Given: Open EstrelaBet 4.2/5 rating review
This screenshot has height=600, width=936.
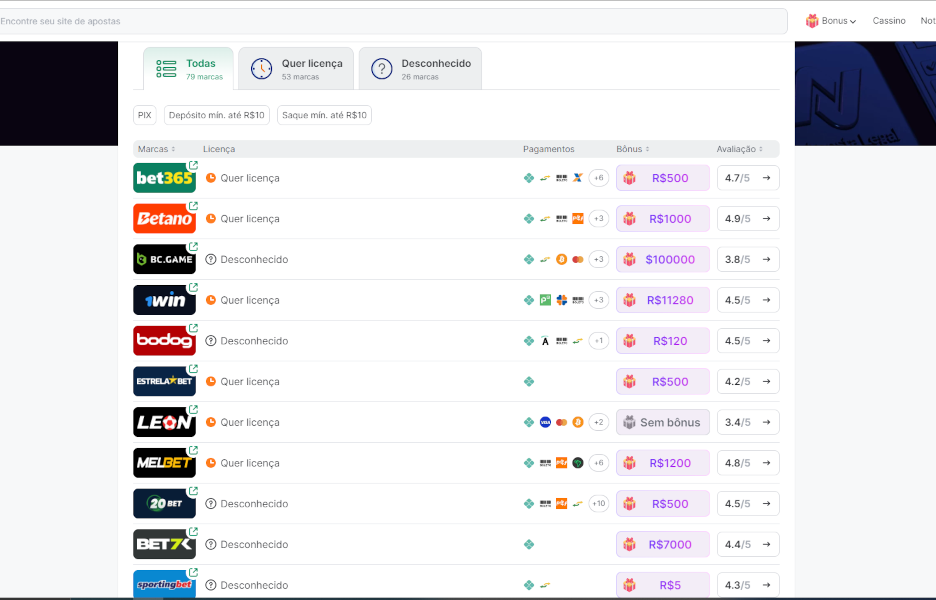Looking at the screenshot, I should 748,381.
